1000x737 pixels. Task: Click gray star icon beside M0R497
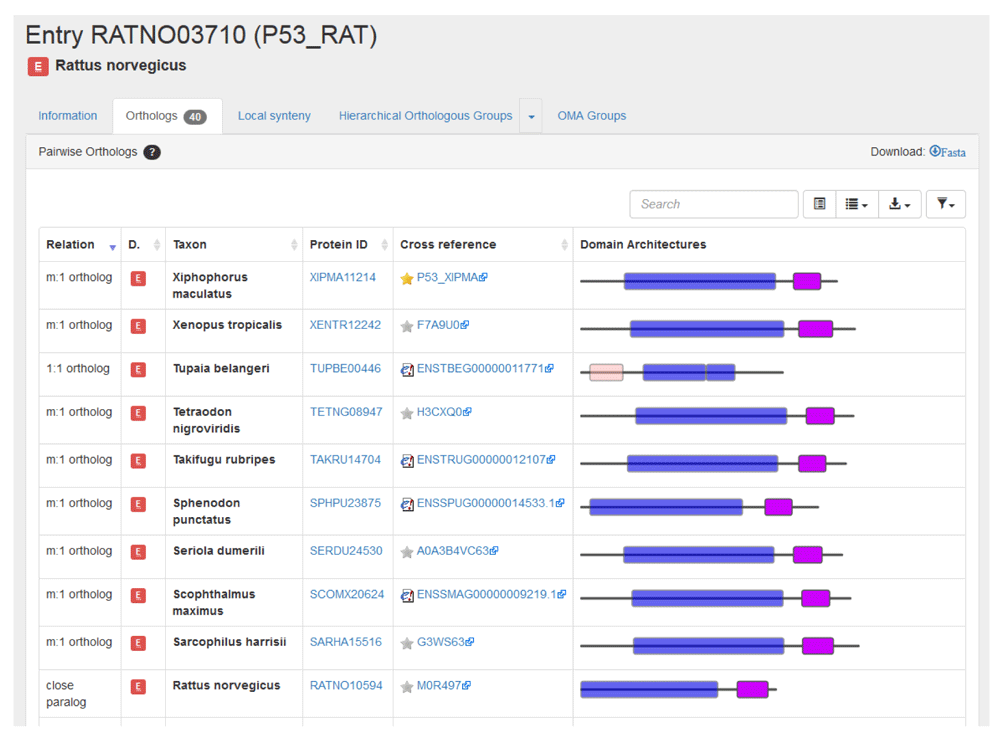tap(407, 687)
